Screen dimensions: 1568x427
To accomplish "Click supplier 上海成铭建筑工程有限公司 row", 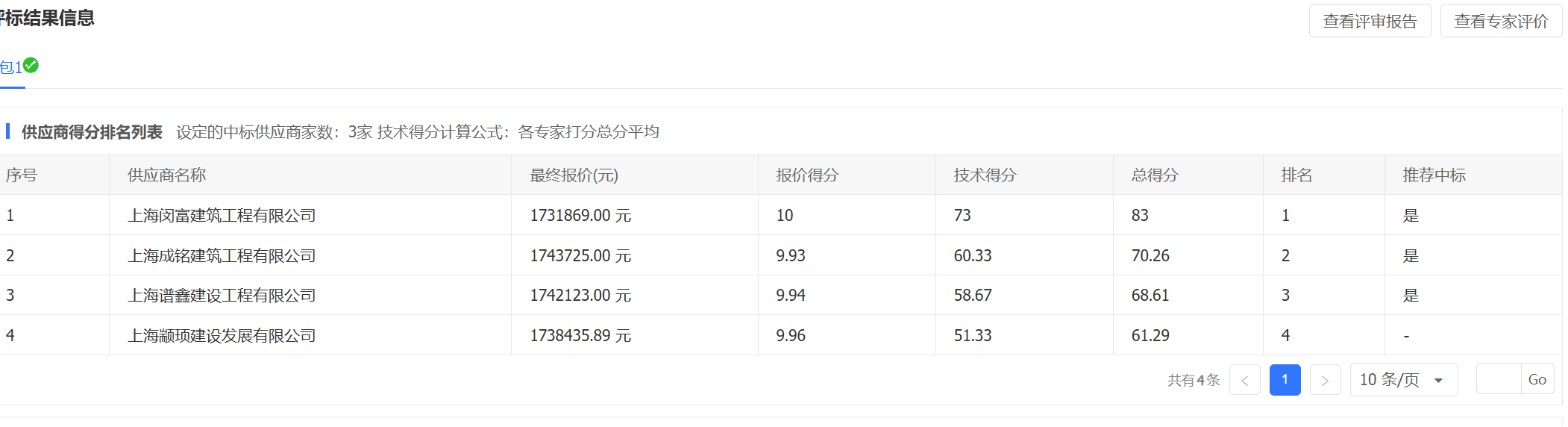I will [x=222, y=256].
